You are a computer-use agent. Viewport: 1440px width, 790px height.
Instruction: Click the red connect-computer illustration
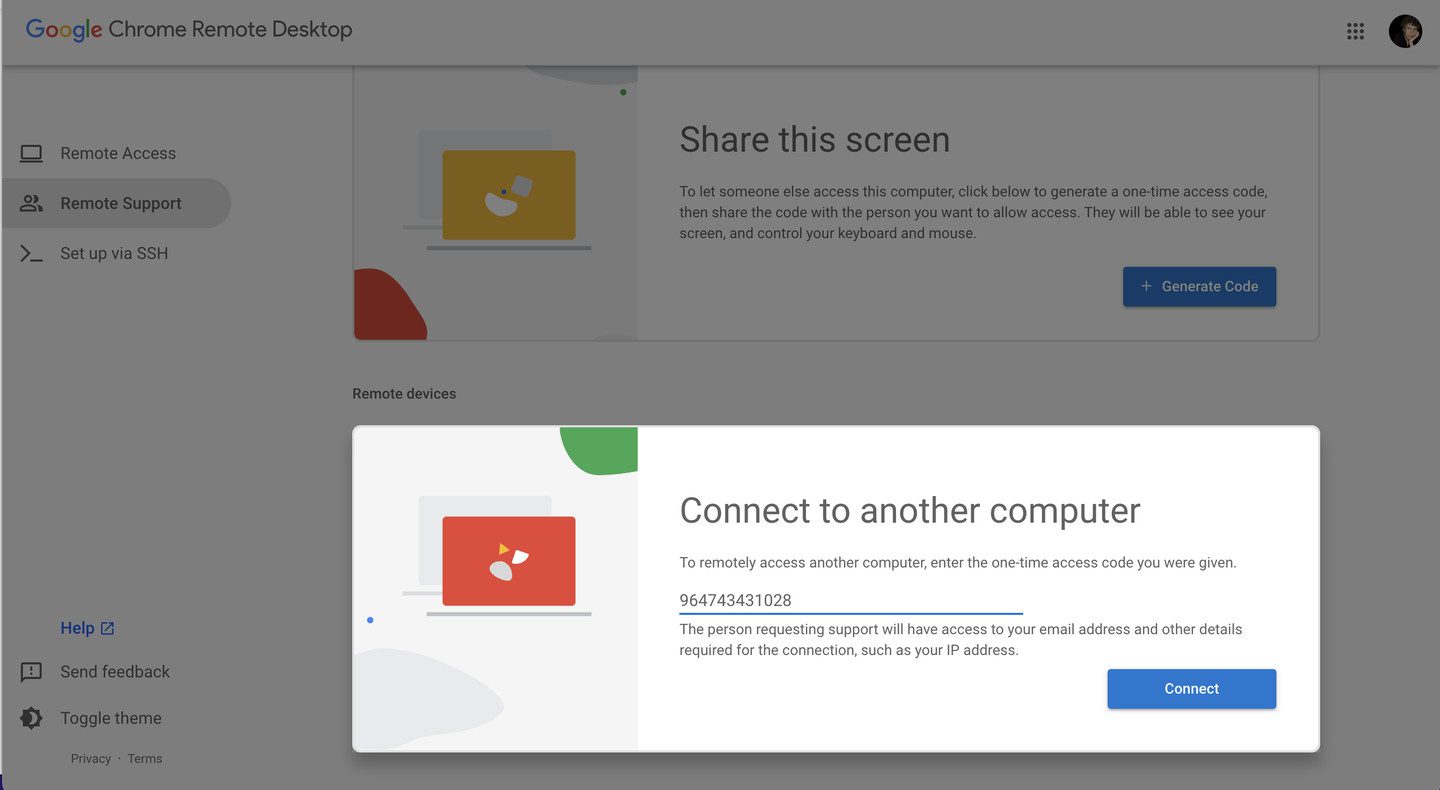tap(508, 561)
